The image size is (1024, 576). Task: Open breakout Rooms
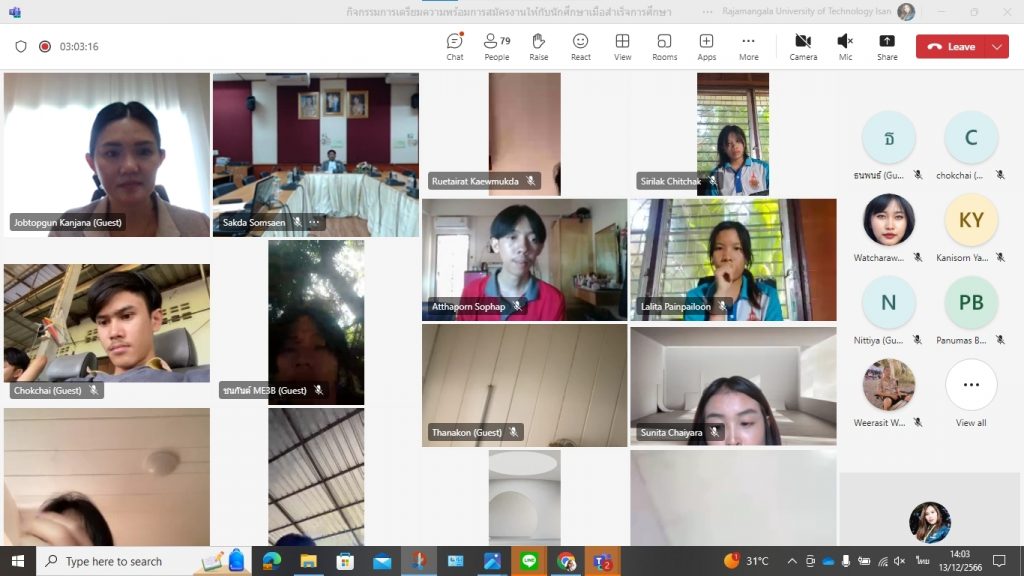[x=664, y=46]
